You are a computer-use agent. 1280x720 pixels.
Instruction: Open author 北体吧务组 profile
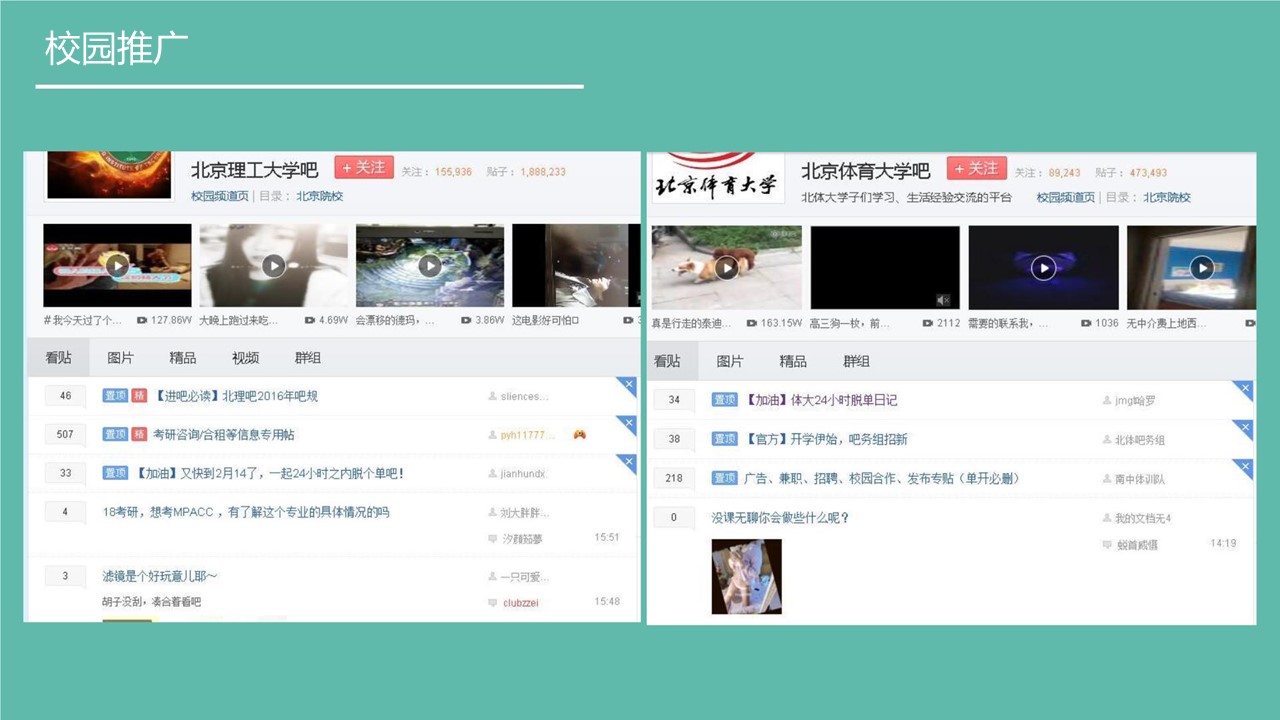[x=1140, y=440]
